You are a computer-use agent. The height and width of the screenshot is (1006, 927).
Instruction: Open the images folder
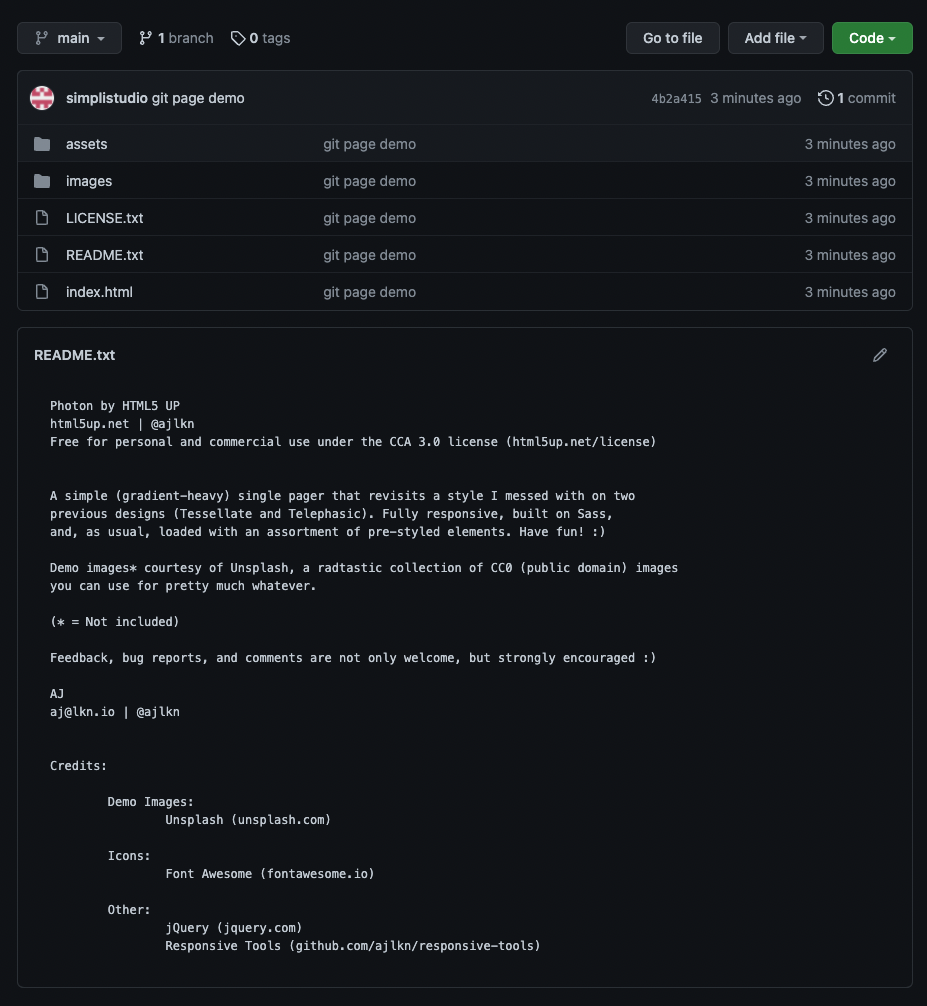89,182
